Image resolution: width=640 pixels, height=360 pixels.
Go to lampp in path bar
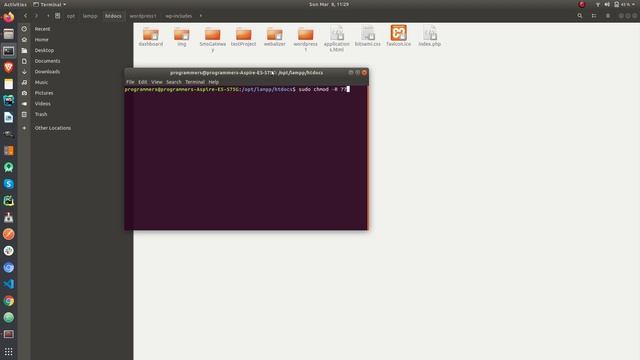pyautogui.click(x=90, y=16)
